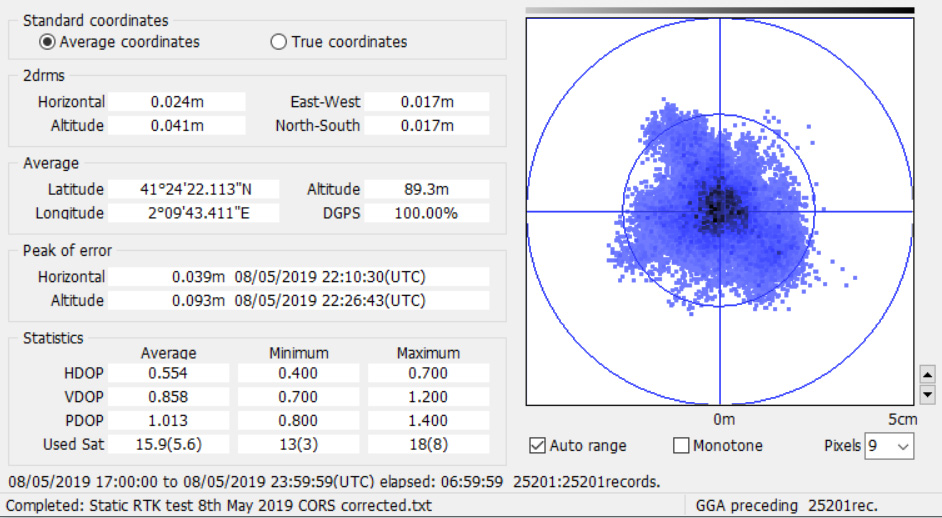The height and width of the screenshot is (518, 942).
Task: Click the up arrow beside the plot
Action: 927,374
